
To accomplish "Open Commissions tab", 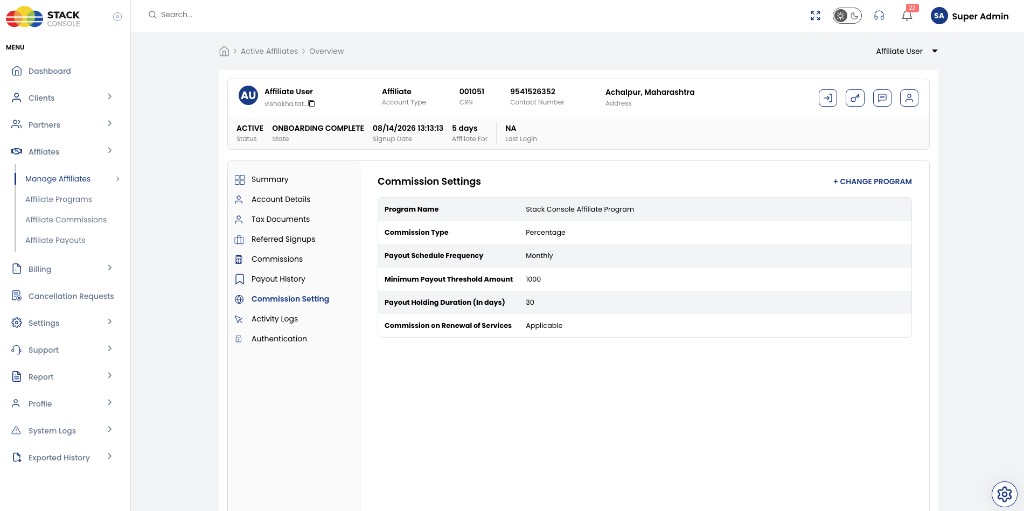I will [277, 259].
